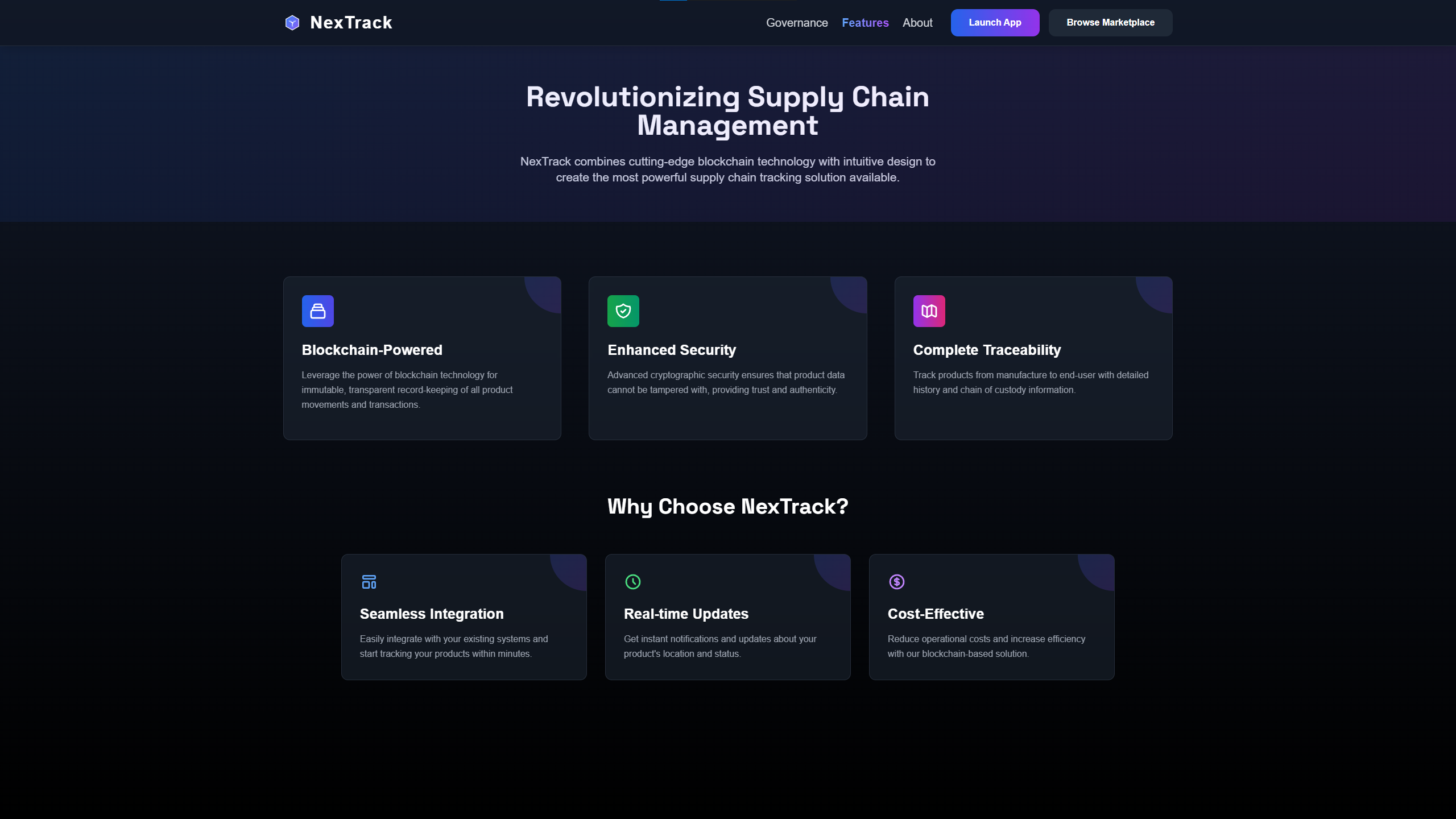1456x819 pixels.
Task: Click the Cost-Effective card heading
Action: point(935,614)
